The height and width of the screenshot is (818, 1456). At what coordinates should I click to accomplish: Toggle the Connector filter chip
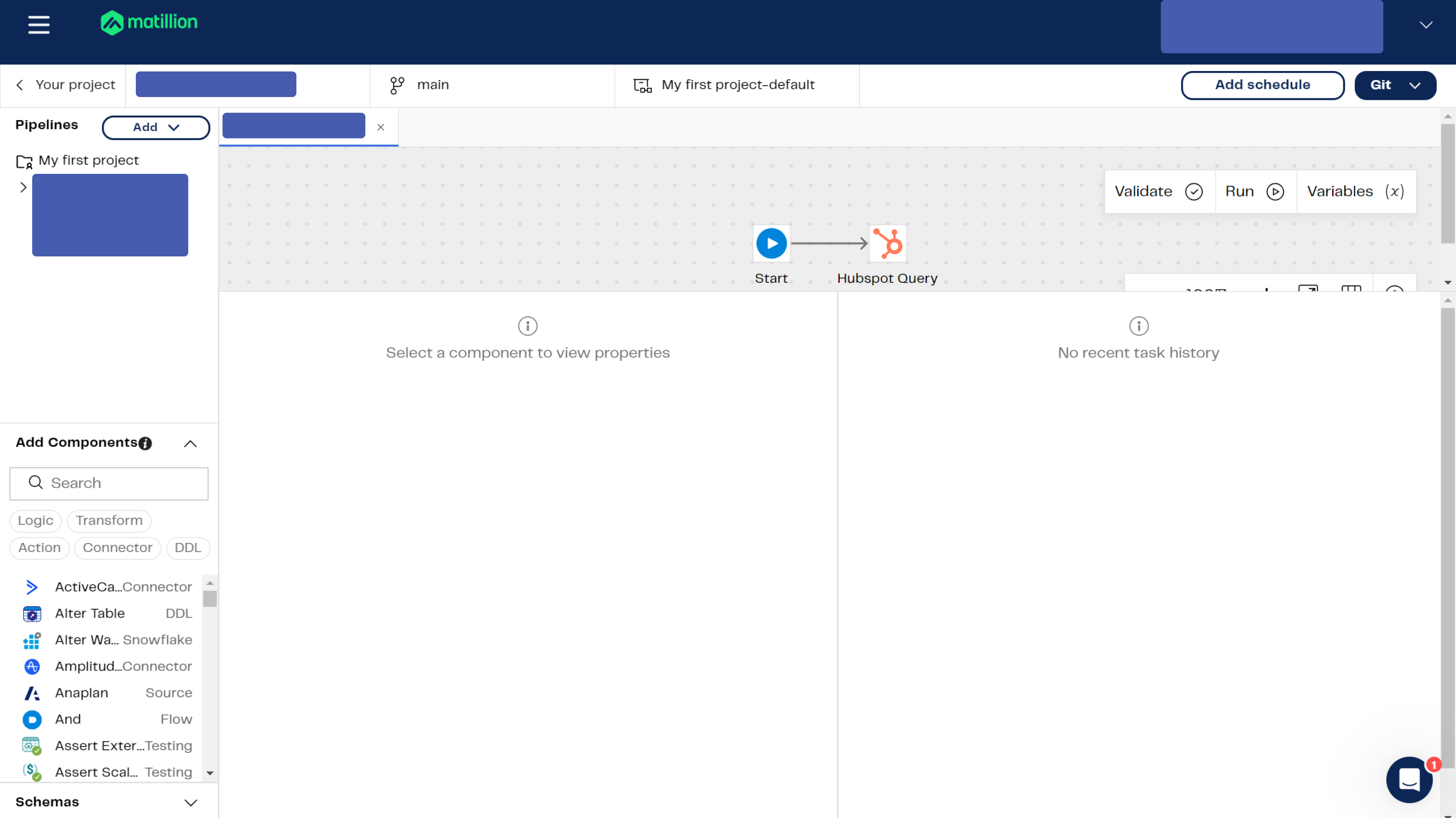point(117,548)
